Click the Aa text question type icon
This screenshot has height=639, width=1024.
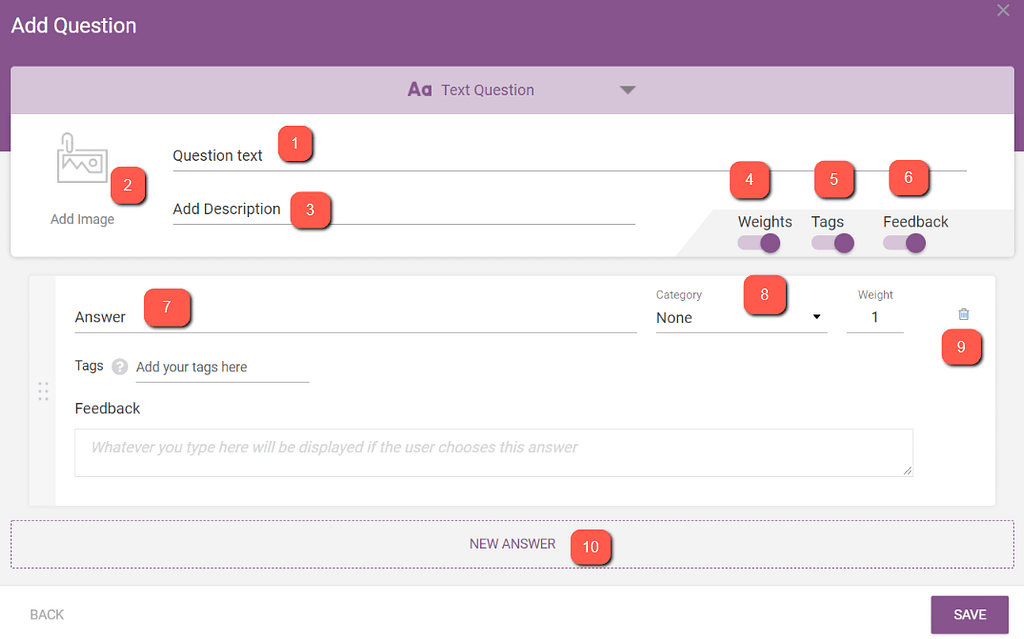point(419,90)
